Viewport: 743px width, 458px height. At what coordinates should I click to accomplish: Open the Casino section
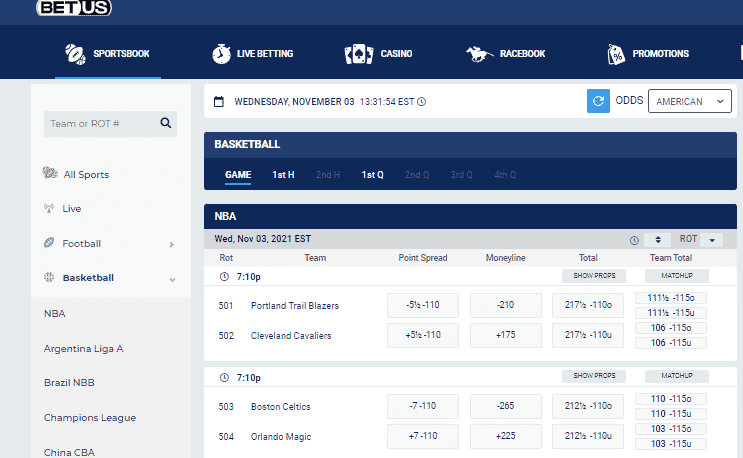pos(379,54)
